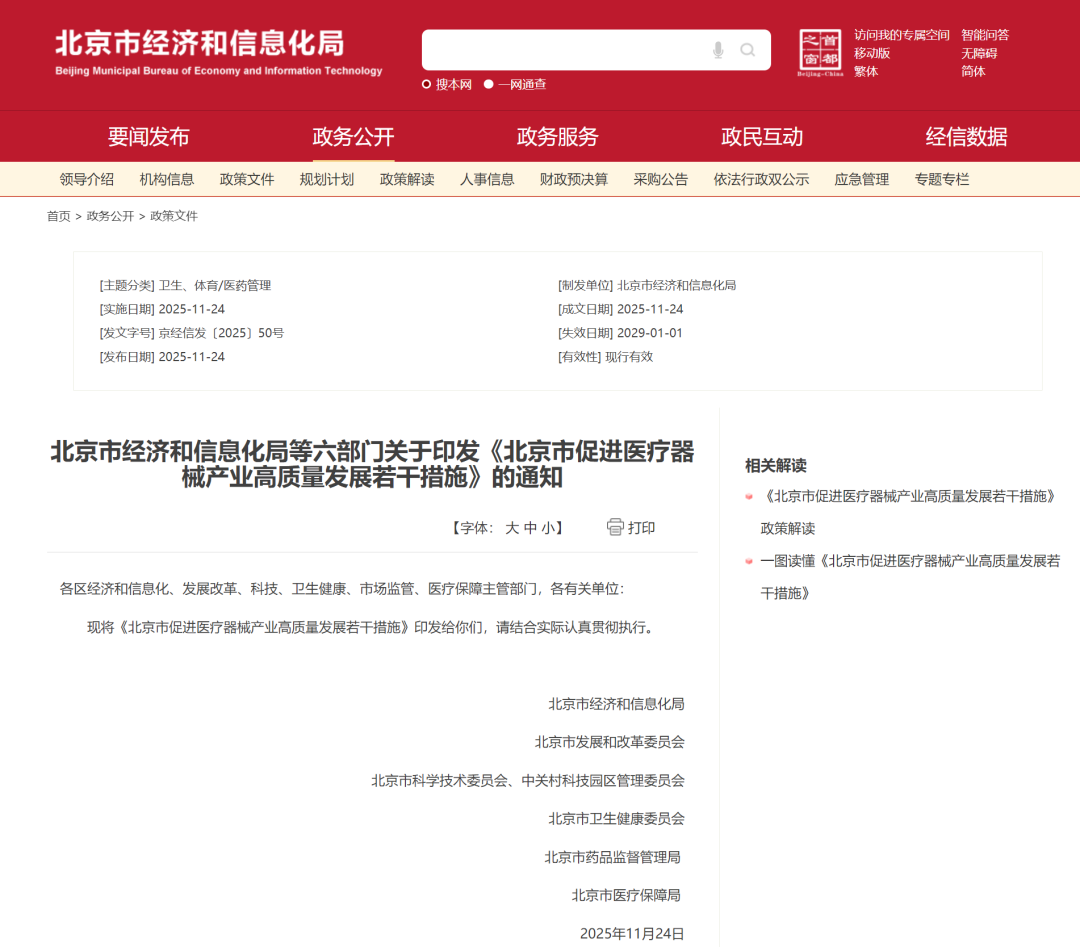This screenshot has width=1080, height=947.
Task: Click 访问我的专属空间 link
Action: [x=902, y=35]
